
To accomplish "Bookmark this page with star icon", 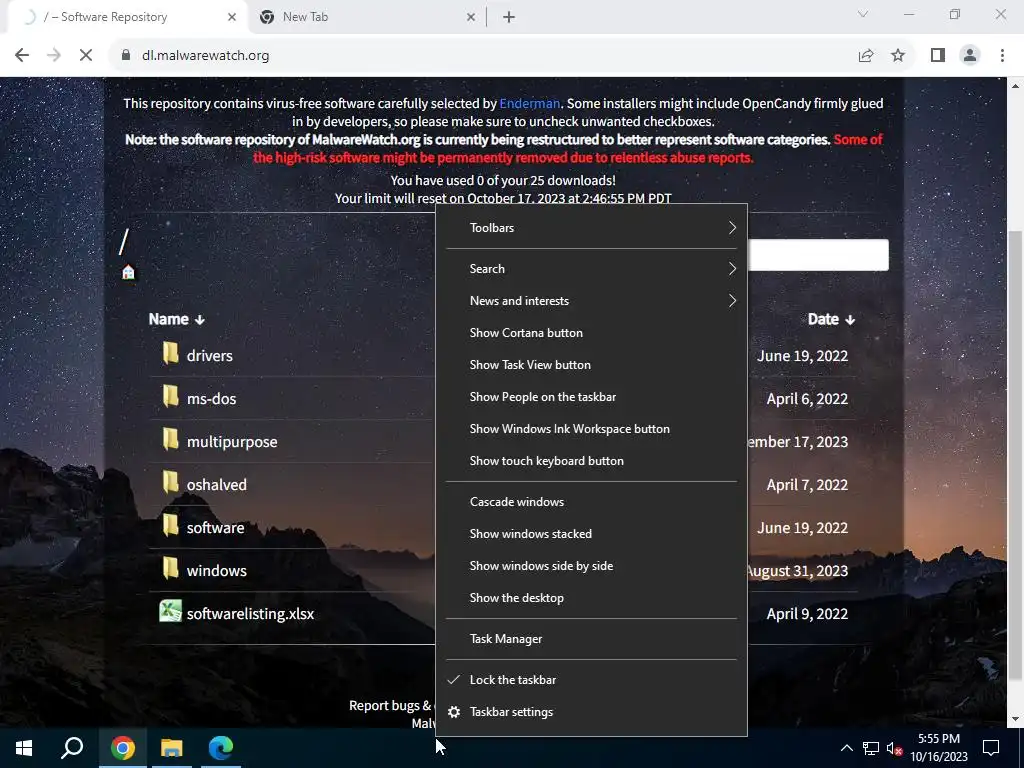I will coord(898,56).
